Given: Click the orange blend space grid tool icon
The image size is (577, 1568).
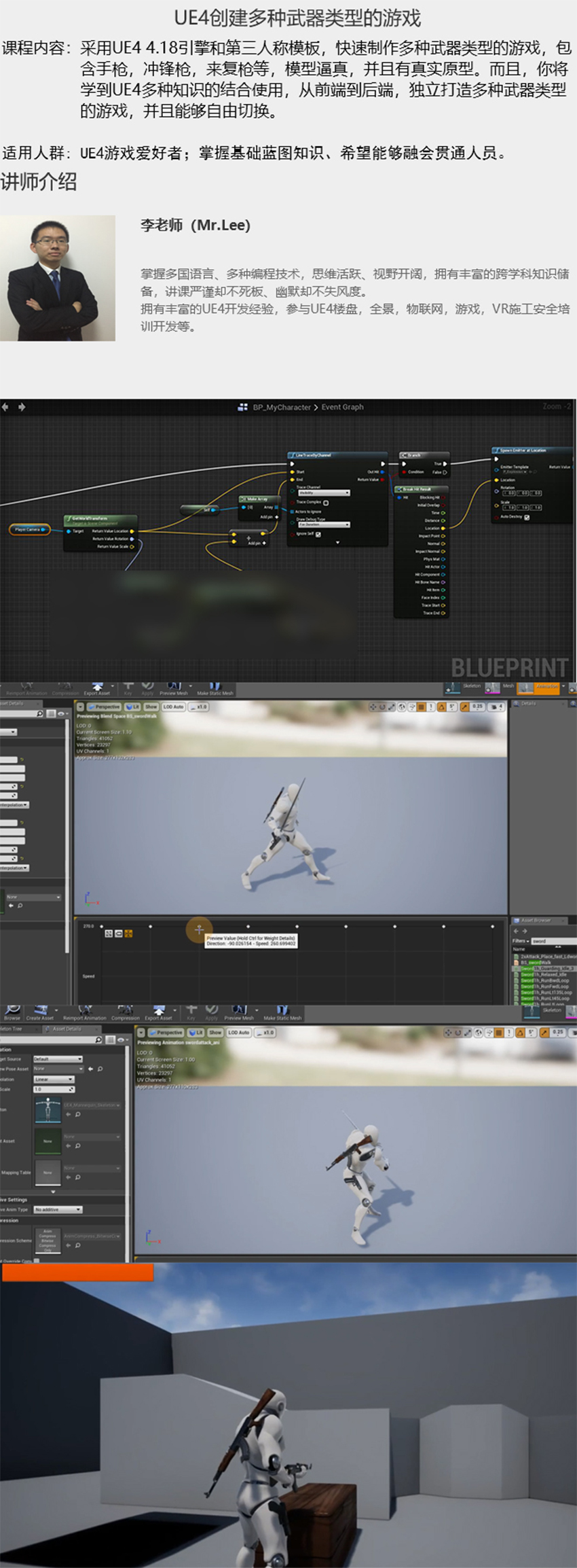Looking at the screenshot, I should tap(128, 933).
